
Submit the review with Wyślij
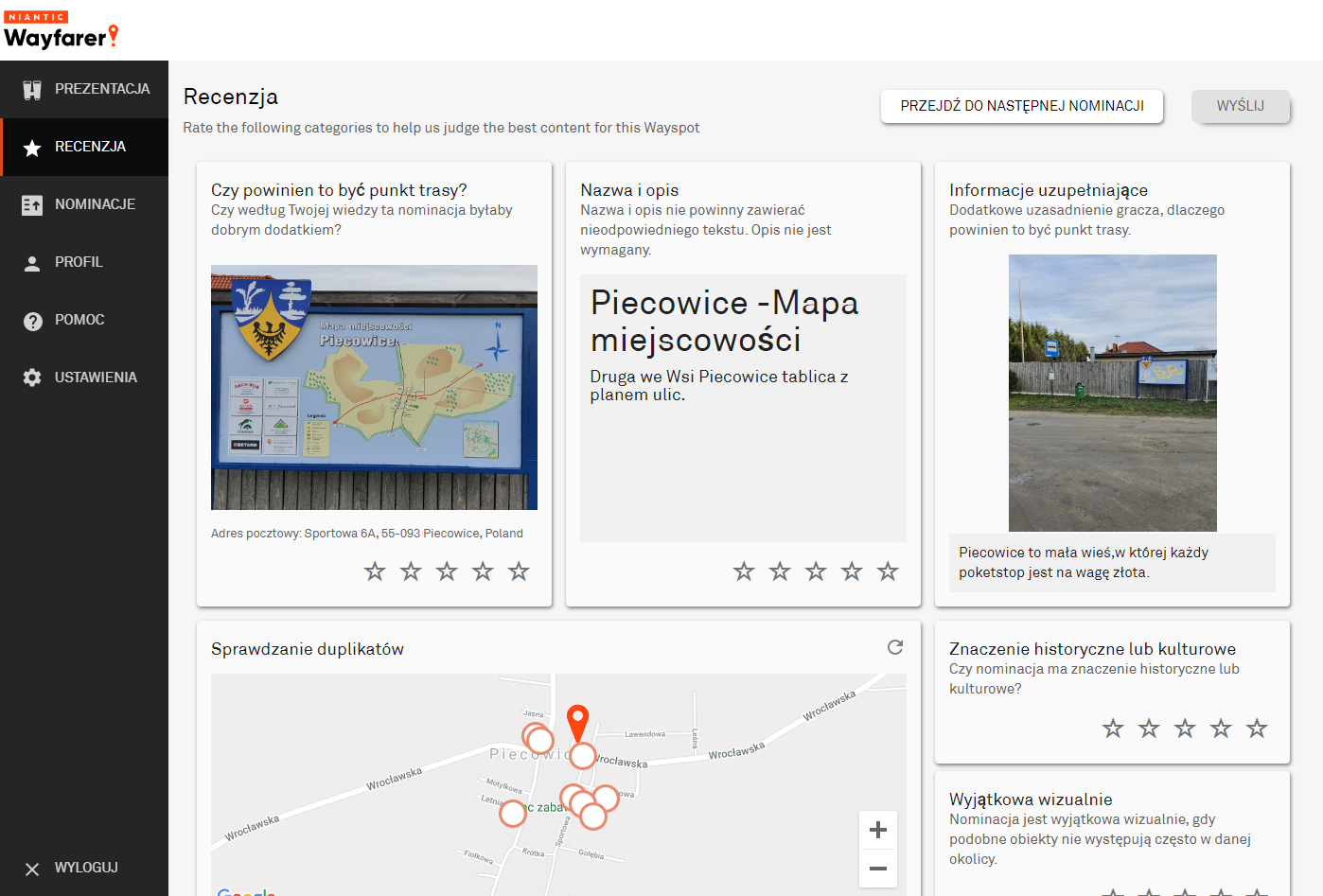point(1240,106)
